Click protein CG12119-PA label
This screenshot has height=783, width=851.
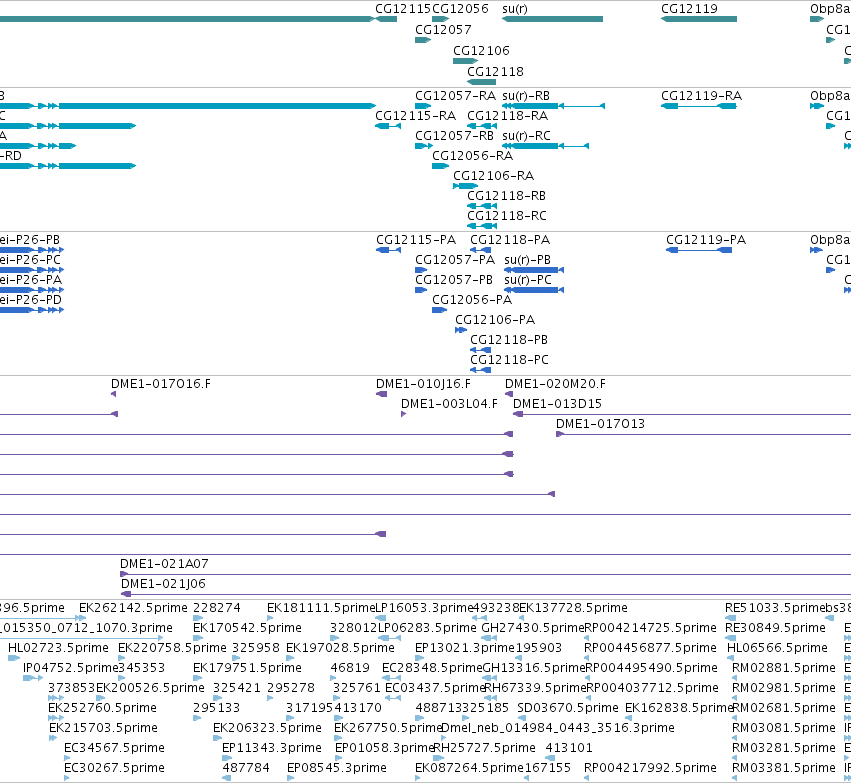(706, 239)
